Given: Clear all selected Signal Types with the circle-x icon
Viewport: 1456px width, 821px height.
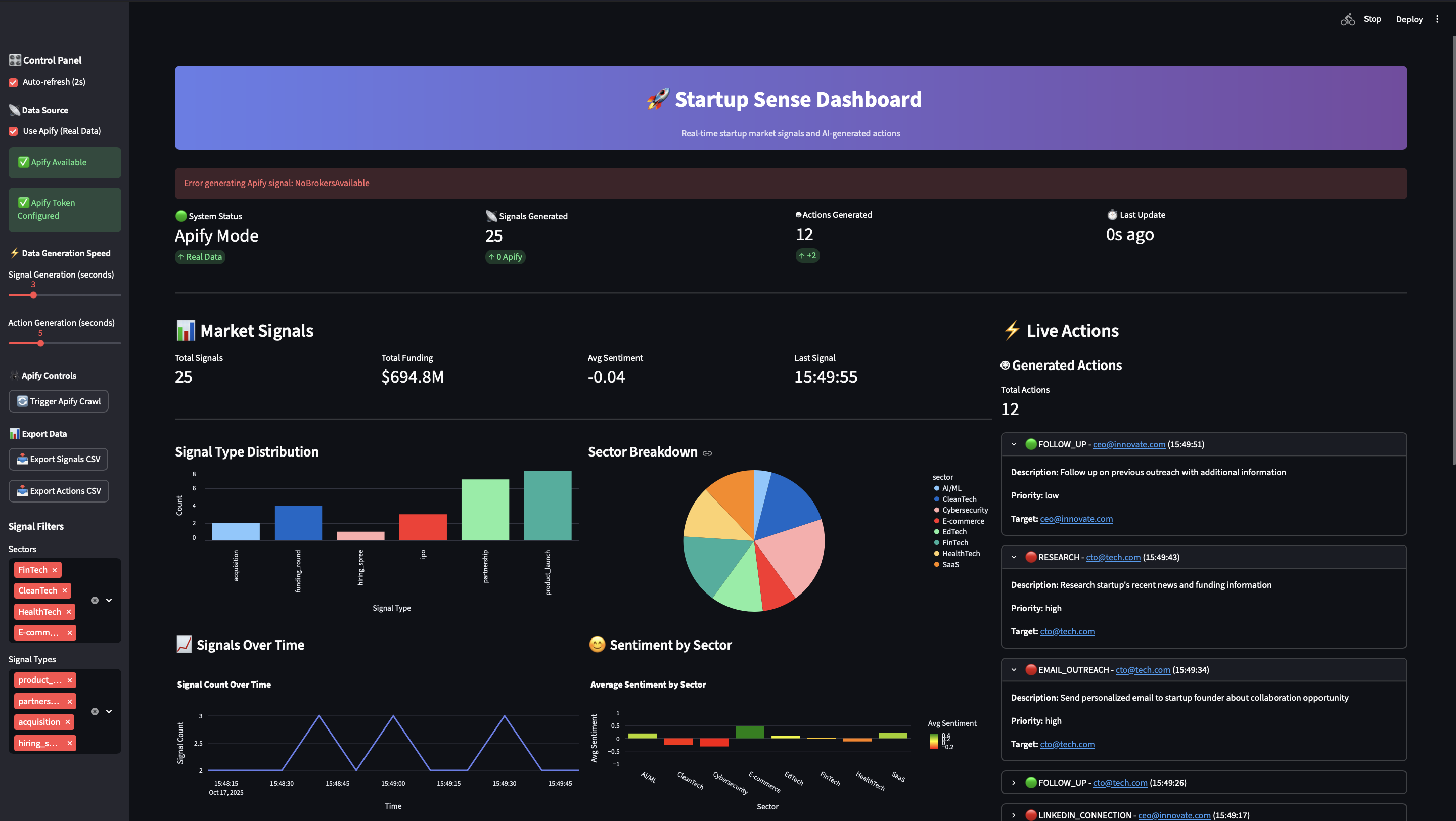Looking at the screenshot, I should 95,711.
